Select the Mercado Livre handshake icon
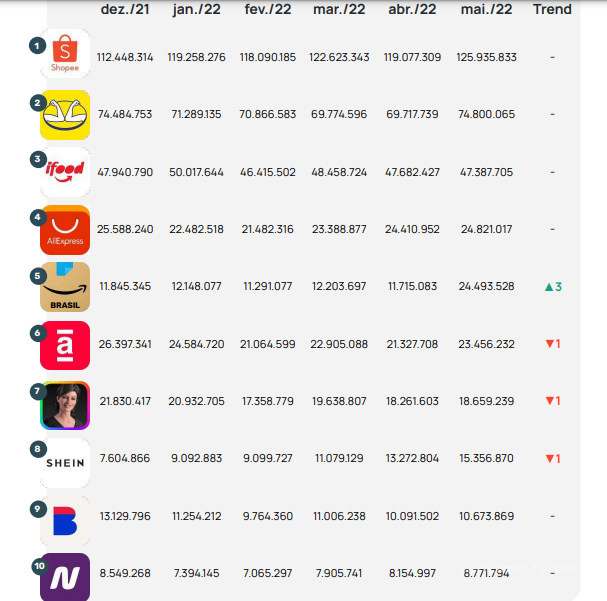607x601 pixels. [x=65, y=115]
